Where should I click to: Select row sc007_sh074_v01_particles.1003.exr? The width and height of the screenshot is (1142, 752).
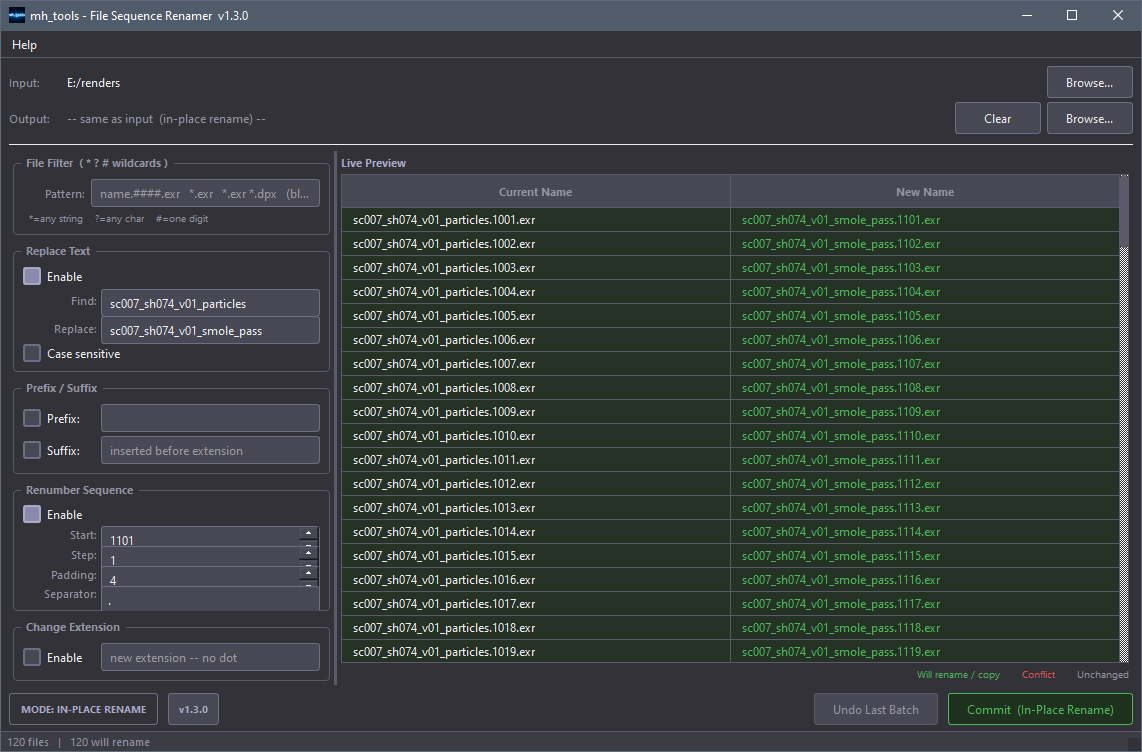[x=535, y=268]
